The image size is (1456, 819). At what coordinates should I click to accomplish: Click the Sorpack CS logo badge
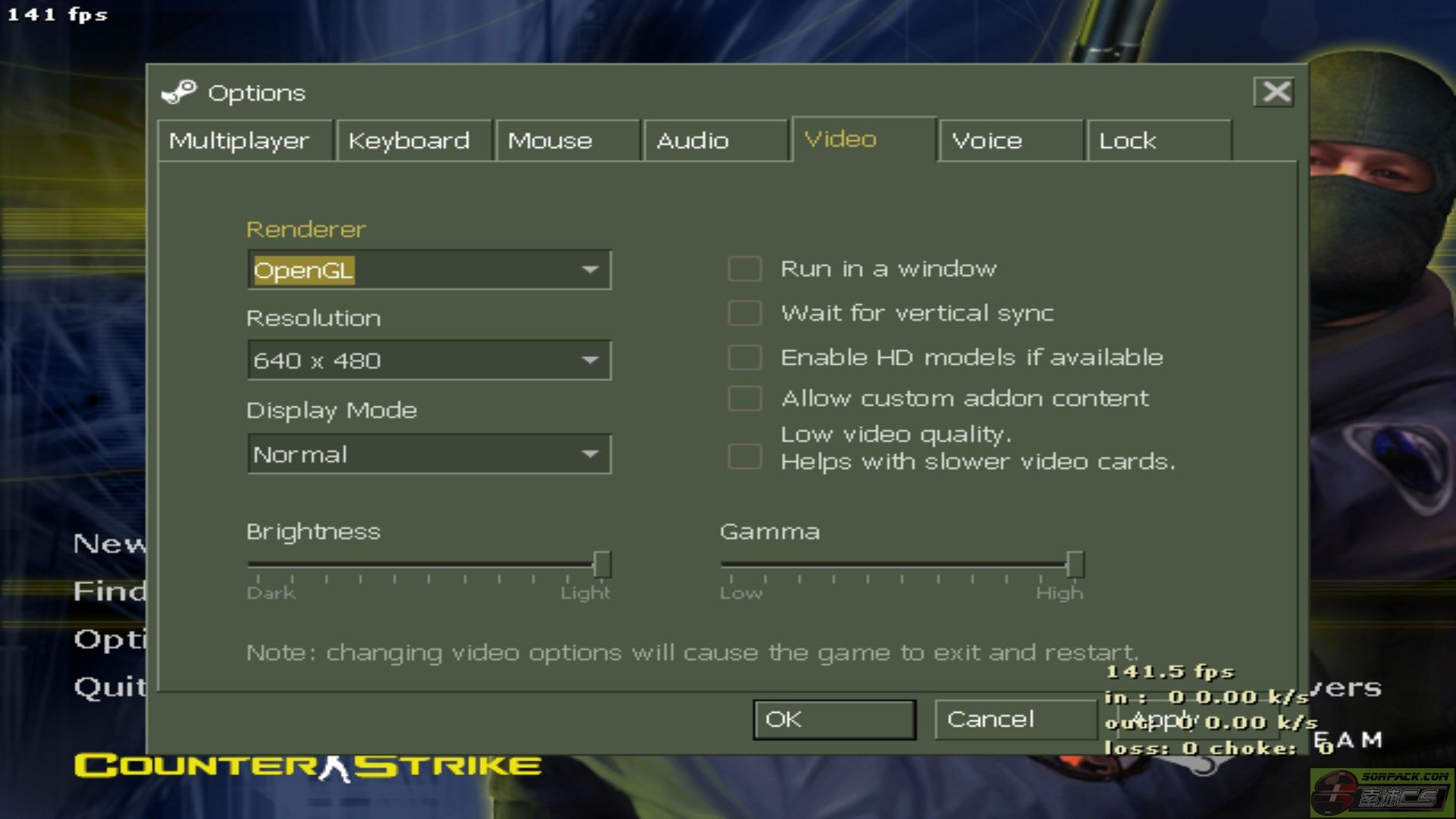(x=1382, y=792)
